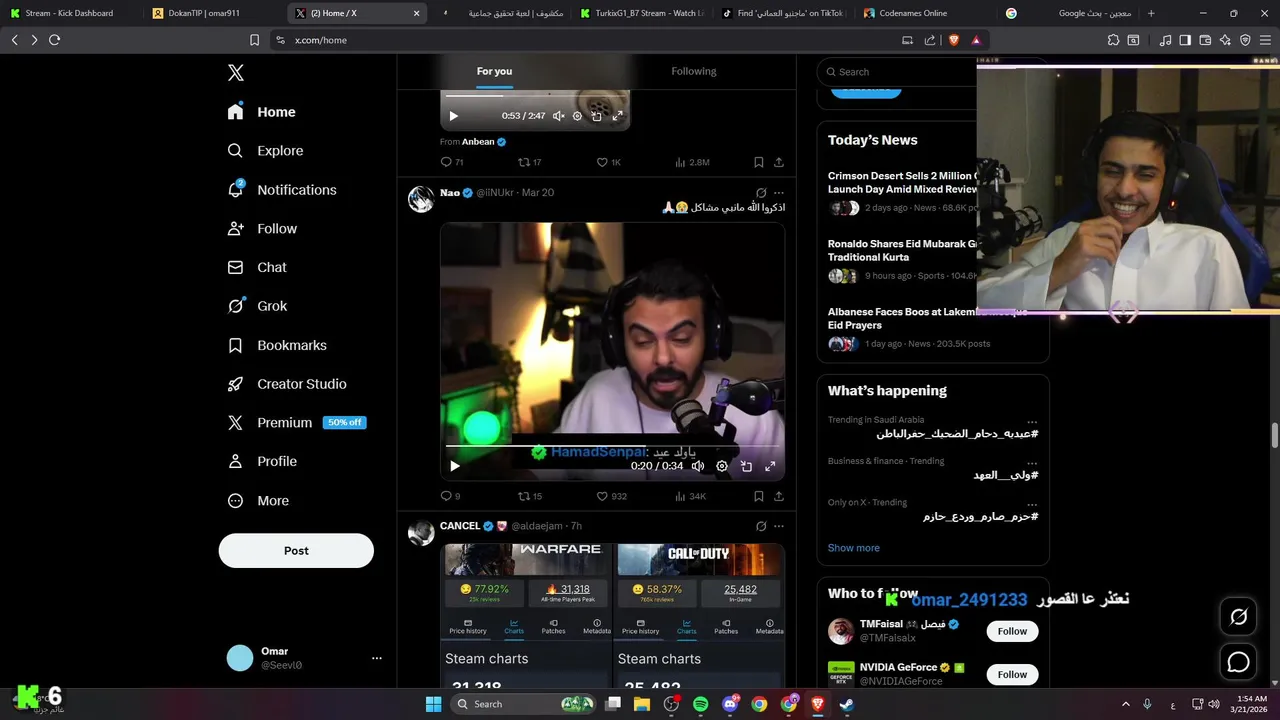The height and width of the screenshot is (720, 1280).
Task: Repost Nao's post with 15 reposts
Action: tap(529, 496)
